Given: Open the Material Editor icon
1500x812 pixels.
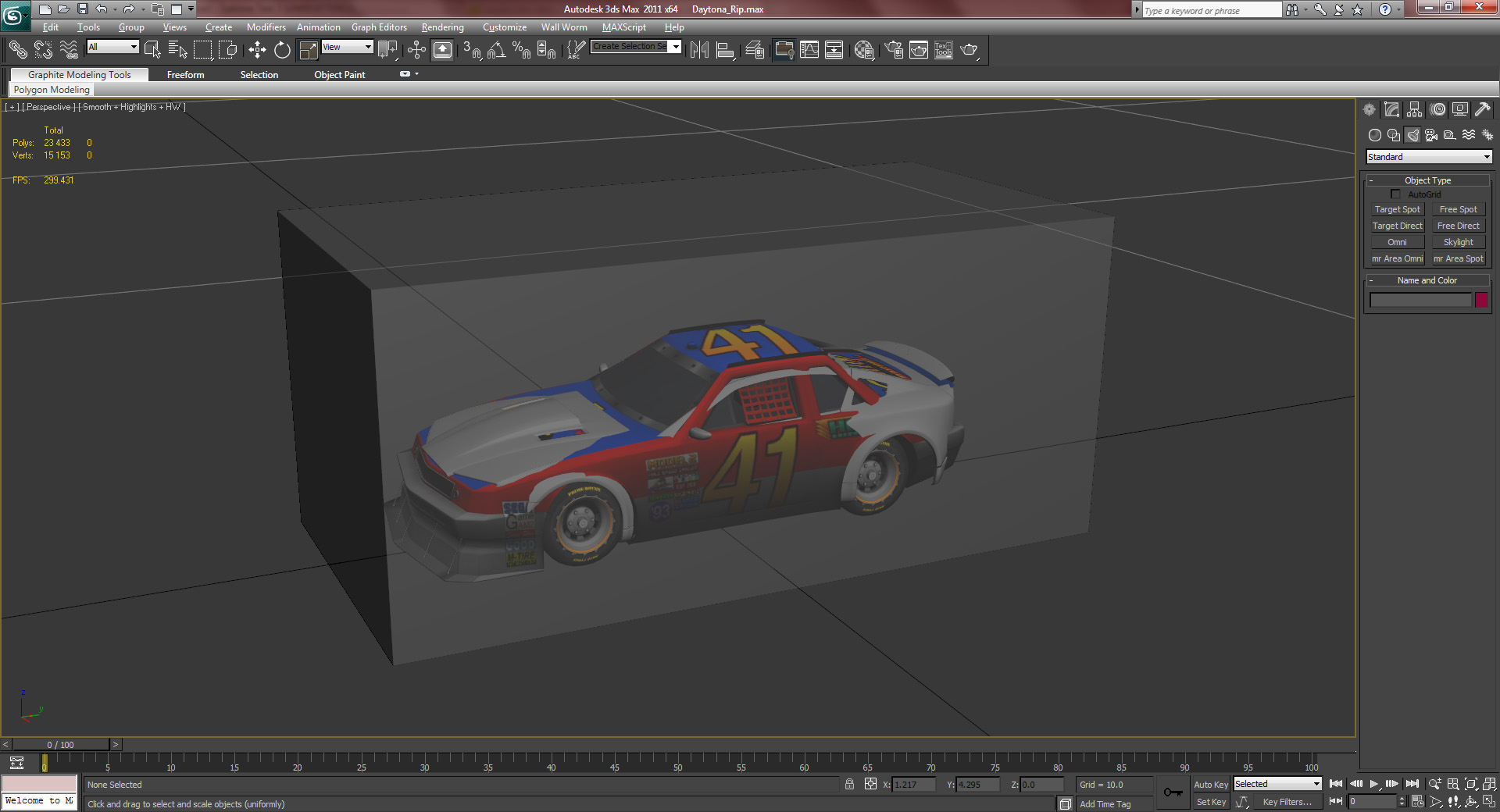Looking at the screenshot, I should [x=863, y=50].
